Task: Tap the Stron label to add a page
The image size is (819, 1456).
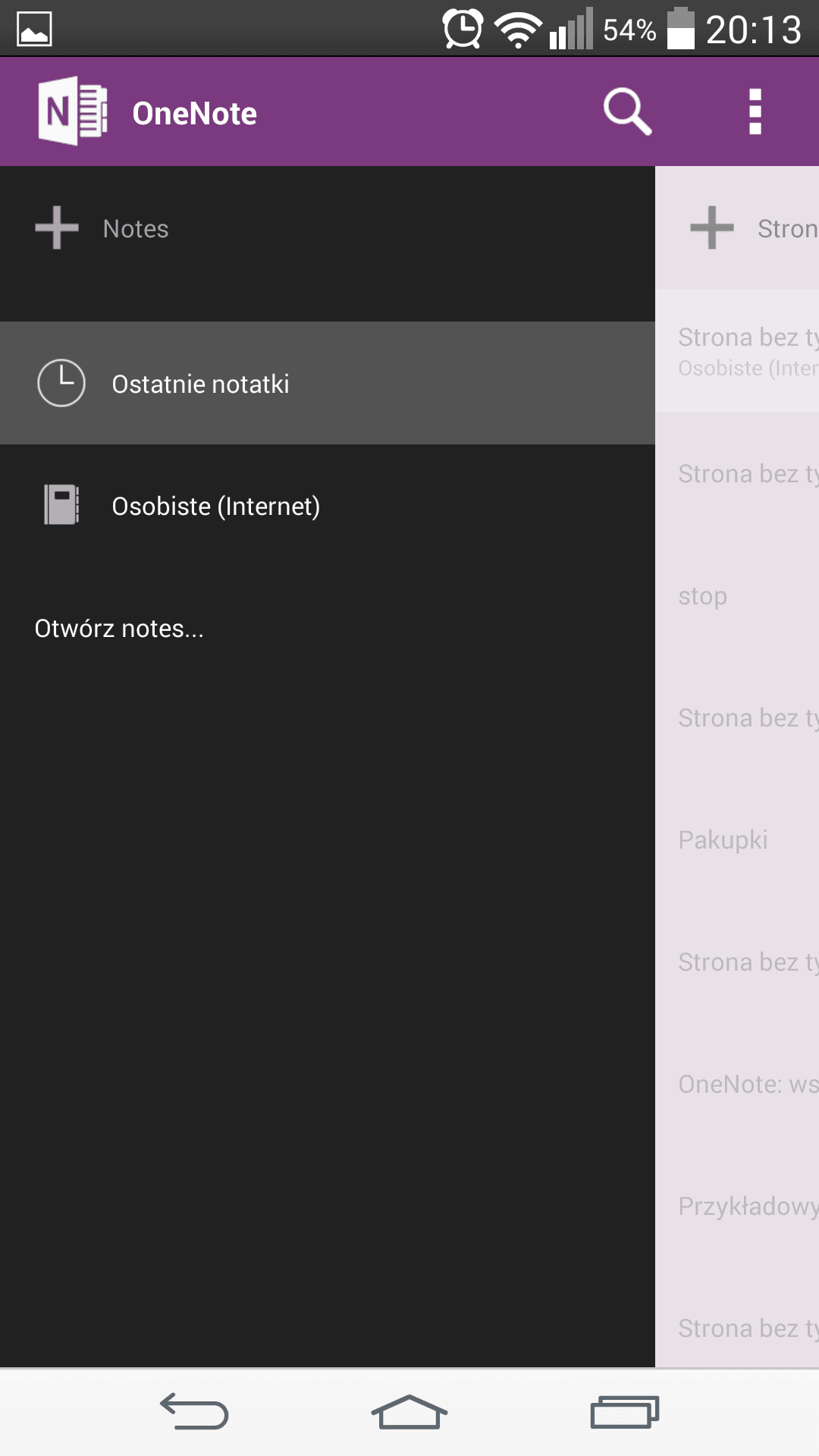Action: (x=788, y=229)
